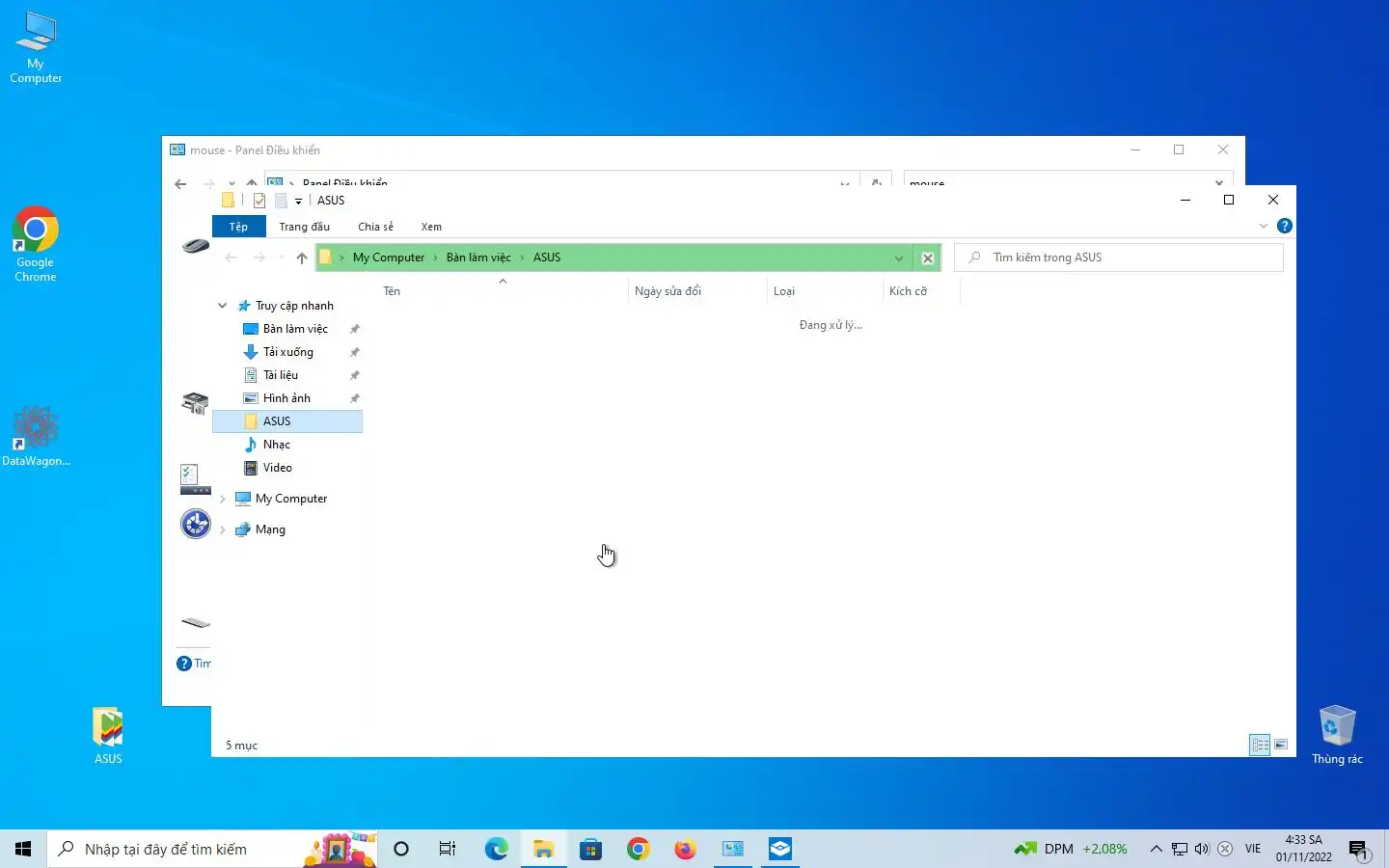Open the Tệp ribbon tab
This screenshot has height=868, width=1389.
click(x=238, y=227)
